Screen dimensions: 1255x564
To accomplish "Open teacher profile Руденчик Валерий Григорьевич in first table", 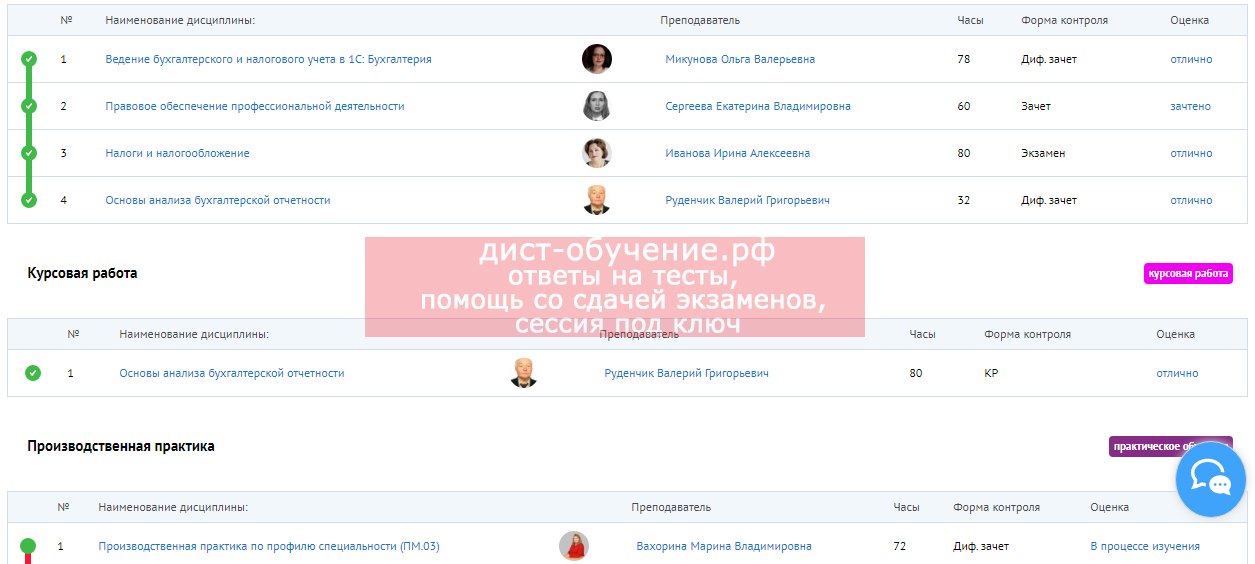I will point(747,200).
